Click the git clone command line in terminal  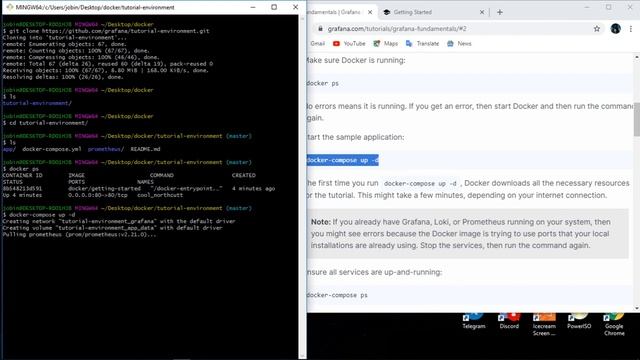pos(106,31)
